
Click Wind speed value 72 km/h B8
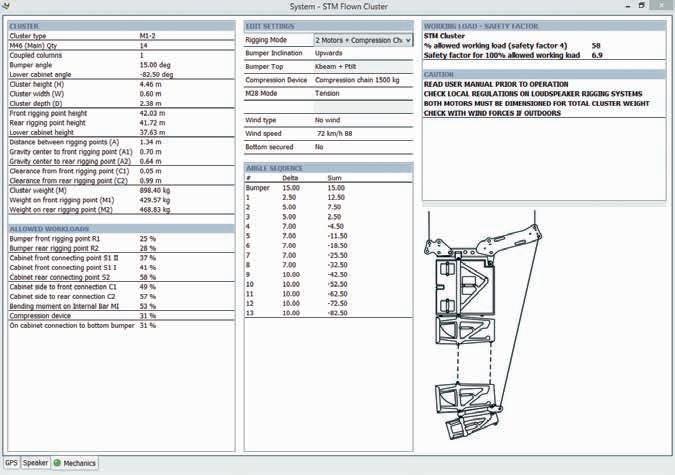[334, 133]
